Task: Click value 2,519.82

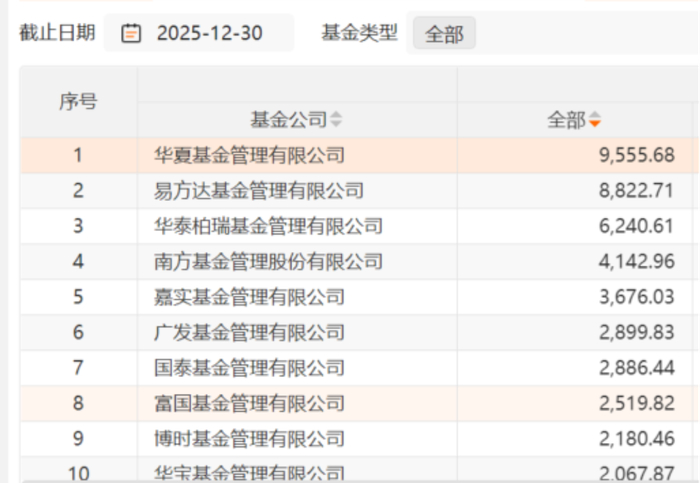Action: [637, 403]
